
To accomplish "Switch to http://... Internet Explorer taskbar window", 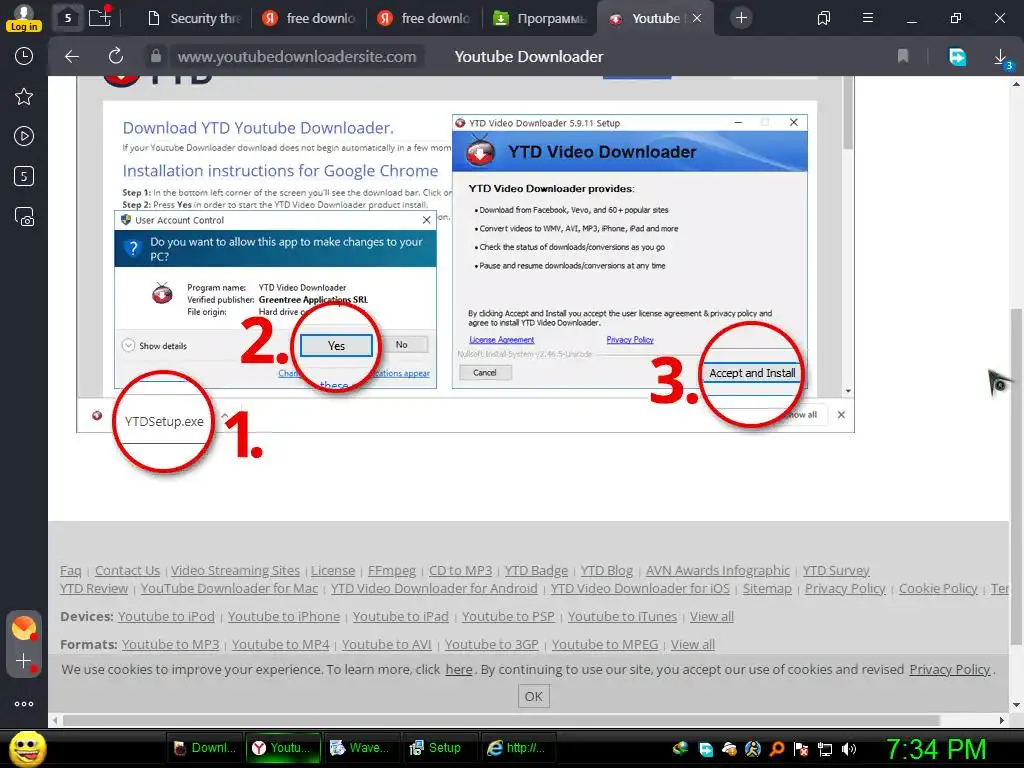I will [x=517, y=748].
